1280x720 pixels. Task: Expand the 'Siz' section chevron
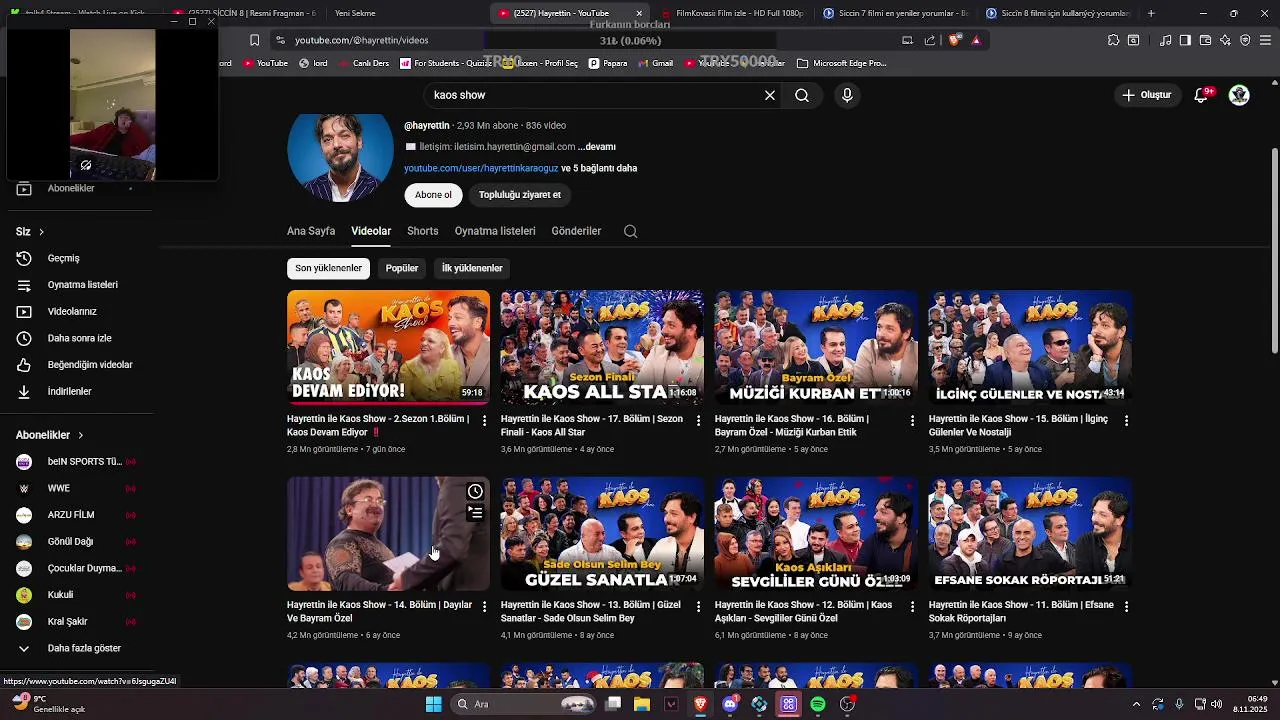tap(41, 232)
